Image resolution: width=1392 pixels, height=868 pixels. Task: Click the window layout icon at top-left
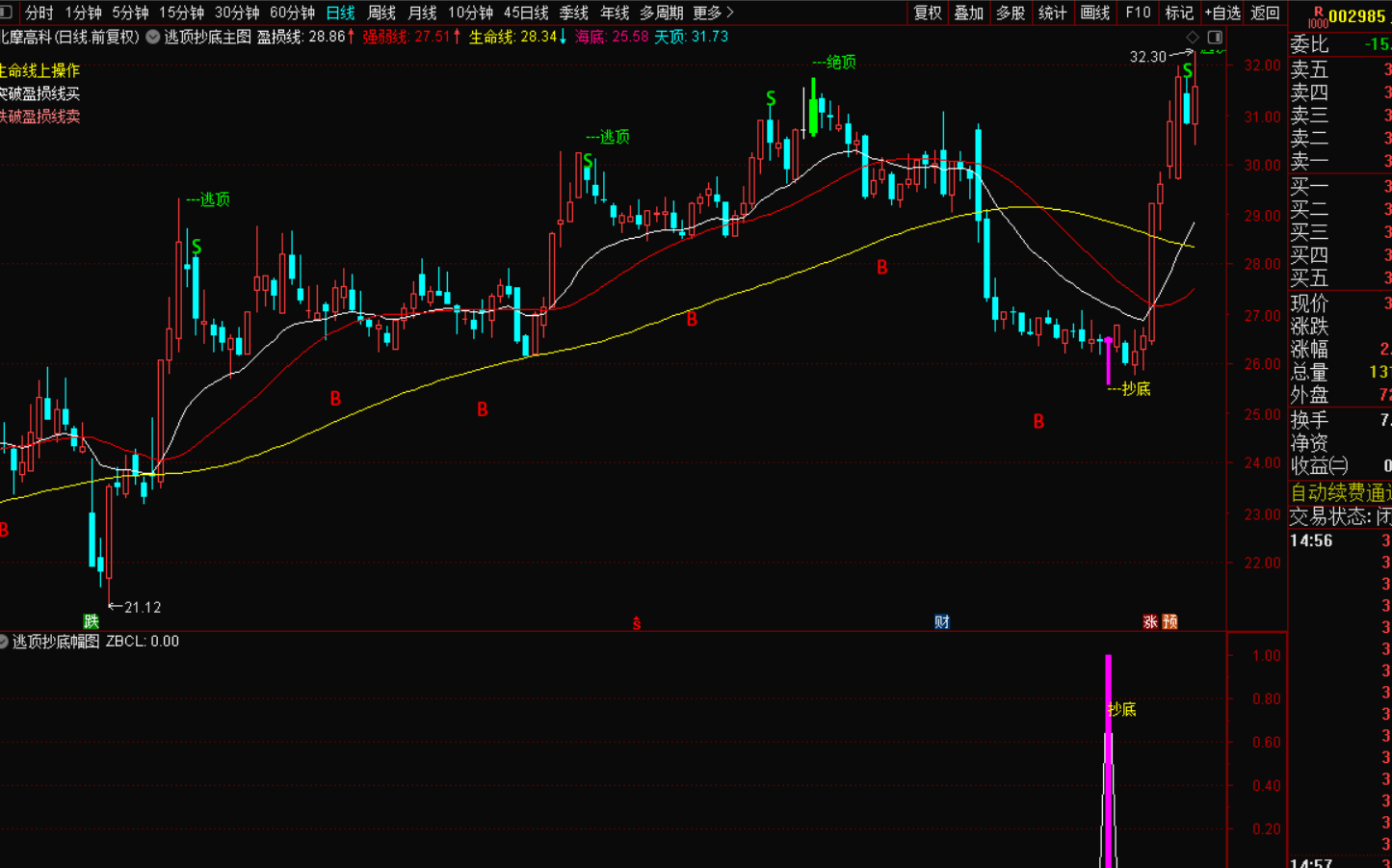pos(7,13)
